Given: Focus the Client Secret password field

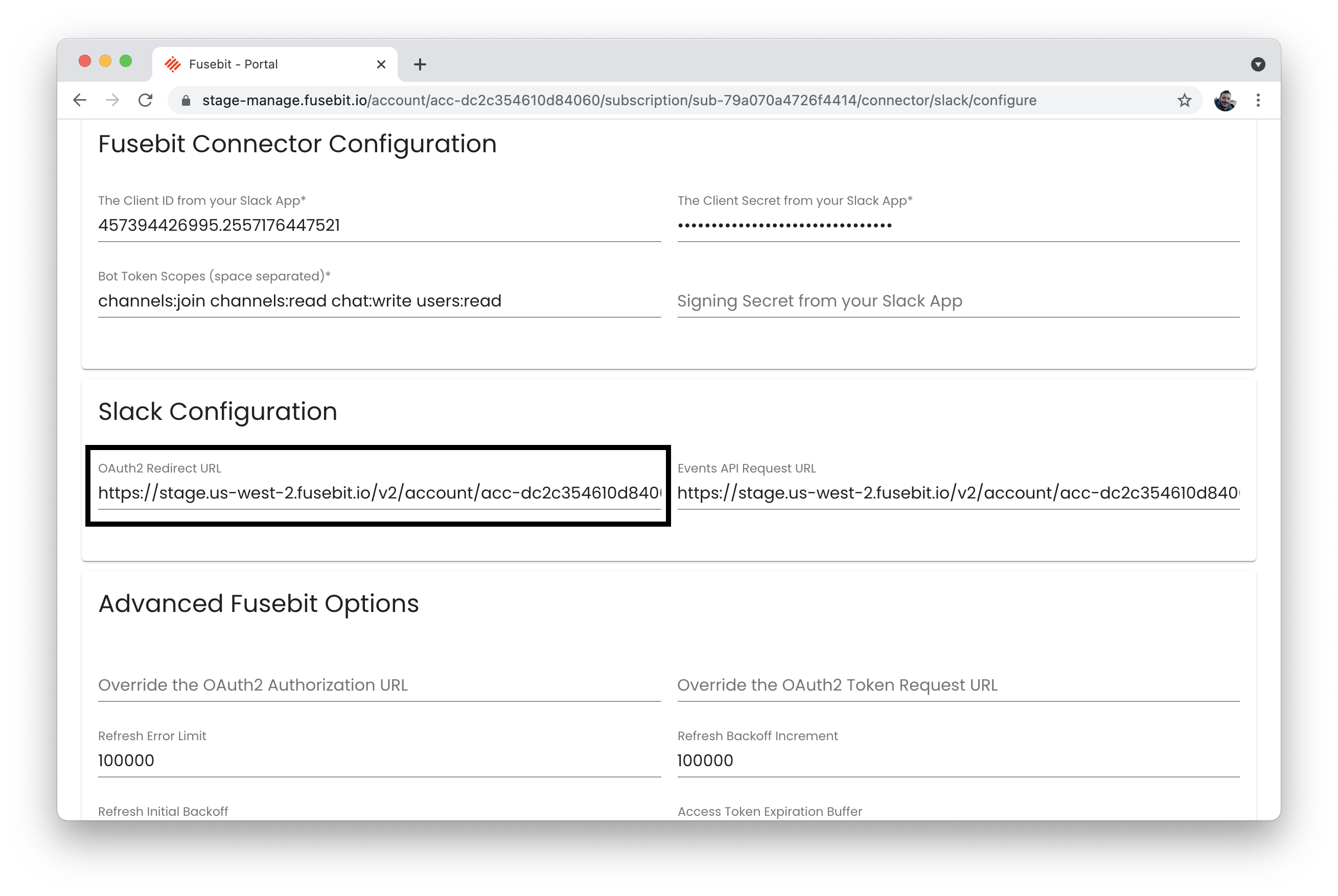Looking at the screenshot, I should [957, 225].
